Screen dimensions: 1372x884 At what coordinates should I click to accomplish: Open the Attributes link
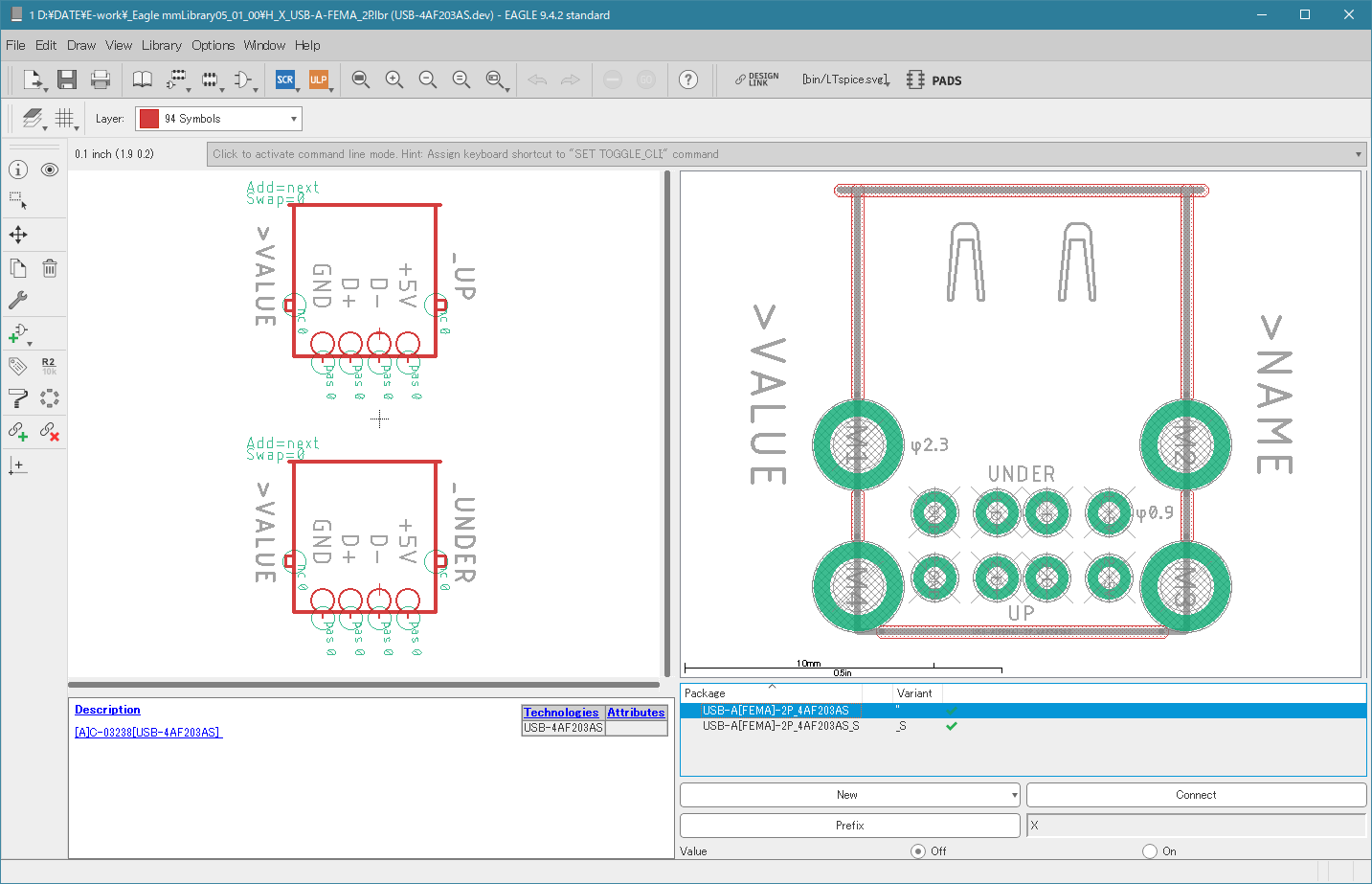636,713
